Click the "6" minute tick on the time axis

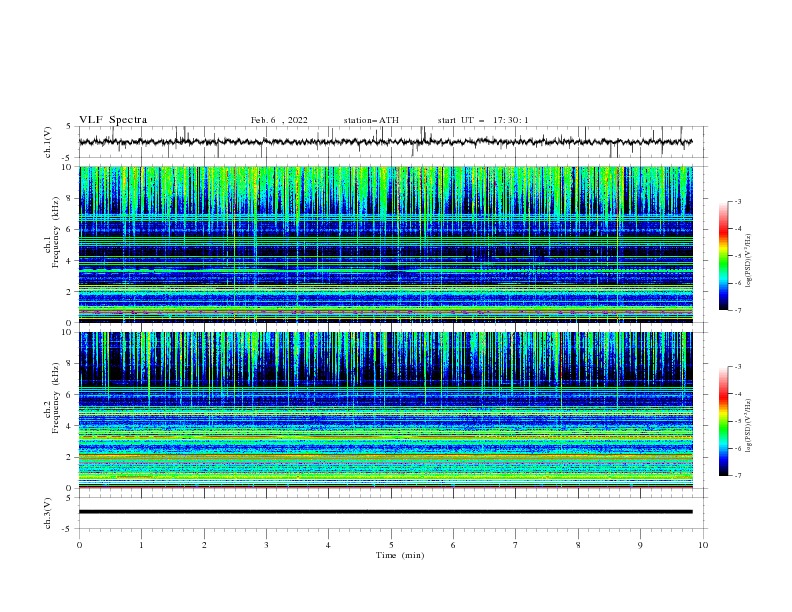click(453, 545)
